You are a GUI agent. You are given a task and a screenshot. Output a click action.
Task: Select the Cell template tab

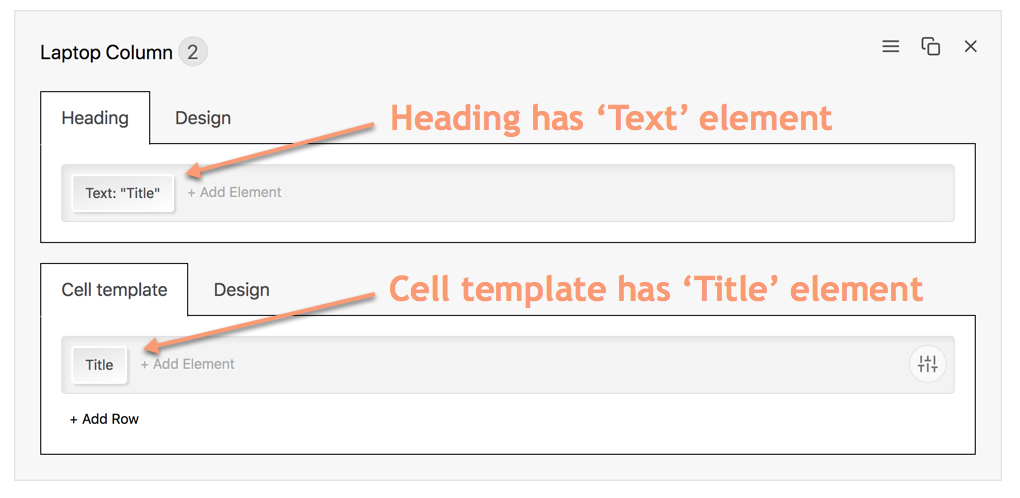(x=114, y=290)
